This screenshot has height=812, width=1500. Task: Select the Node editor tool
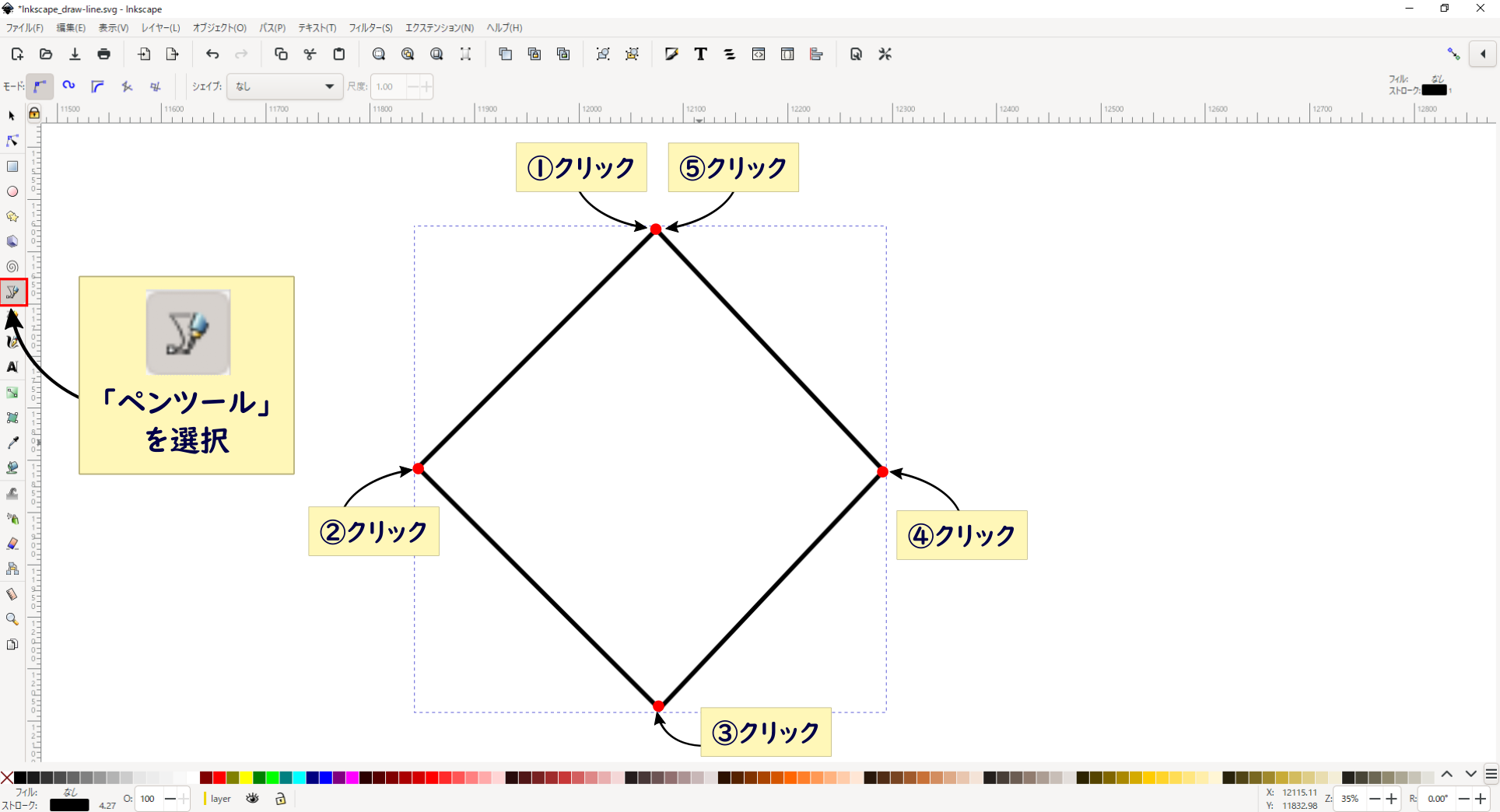coord(12,141)
